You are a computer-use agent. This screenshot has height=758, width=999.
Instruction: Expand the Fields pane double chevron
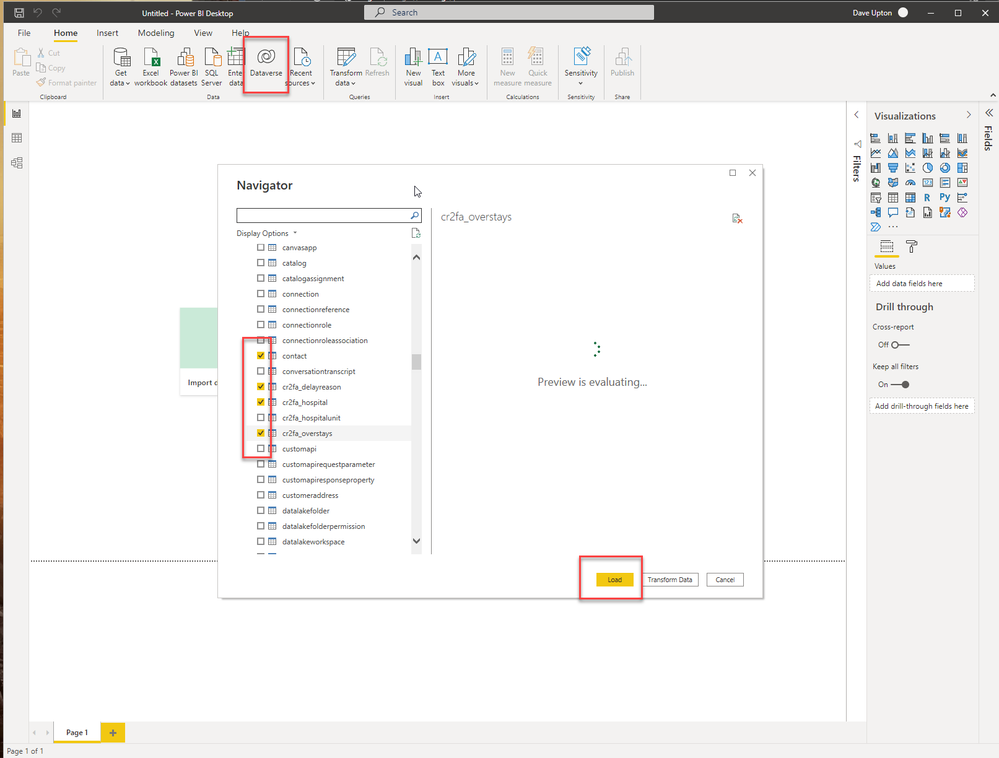pos(989,113)
